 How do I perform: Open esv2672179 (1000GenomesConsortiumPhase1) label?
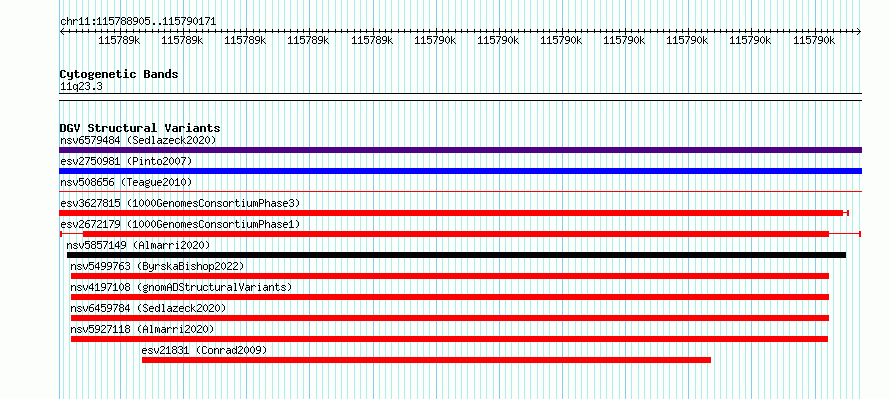pos(180,224)
